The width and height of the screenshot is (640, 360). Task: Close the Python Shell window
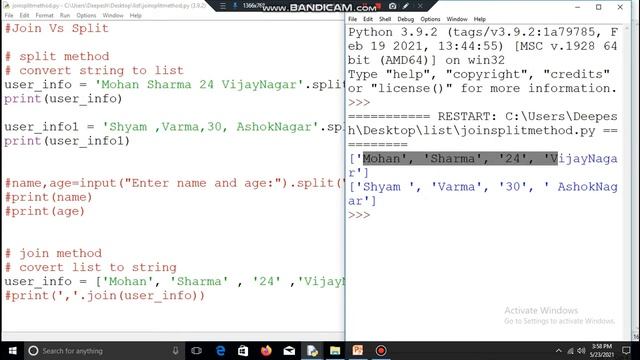[x=620, y=7]
